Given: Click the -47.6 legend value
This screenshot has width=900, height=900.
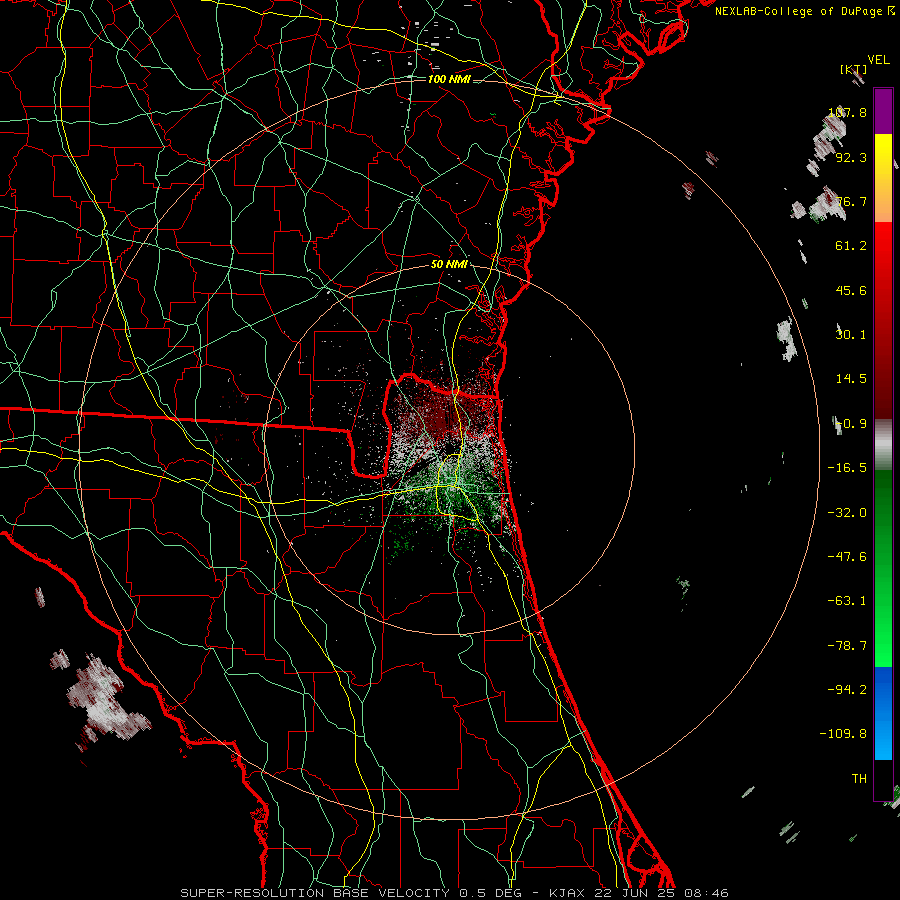Looking at the screenshot, I should pyautogui.click(x=847, y=557).
